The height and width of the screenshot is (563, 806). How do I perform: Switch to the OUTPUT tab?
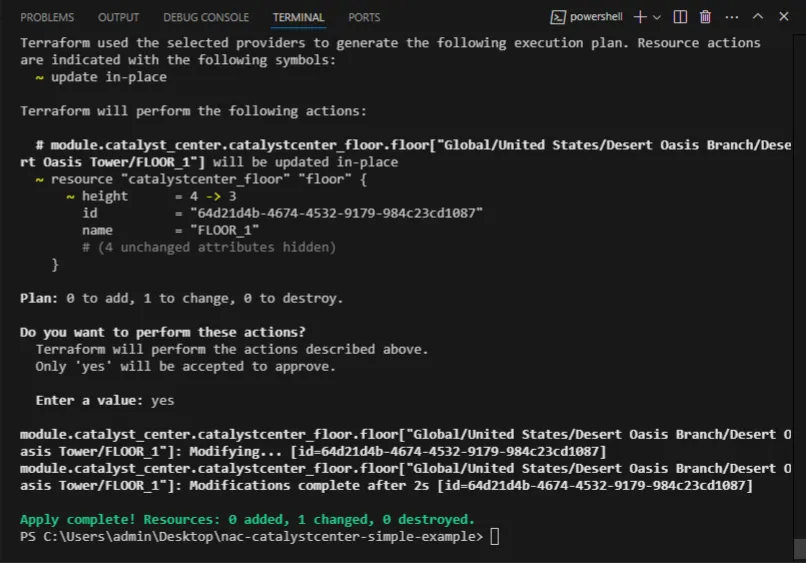click(119, 18)
